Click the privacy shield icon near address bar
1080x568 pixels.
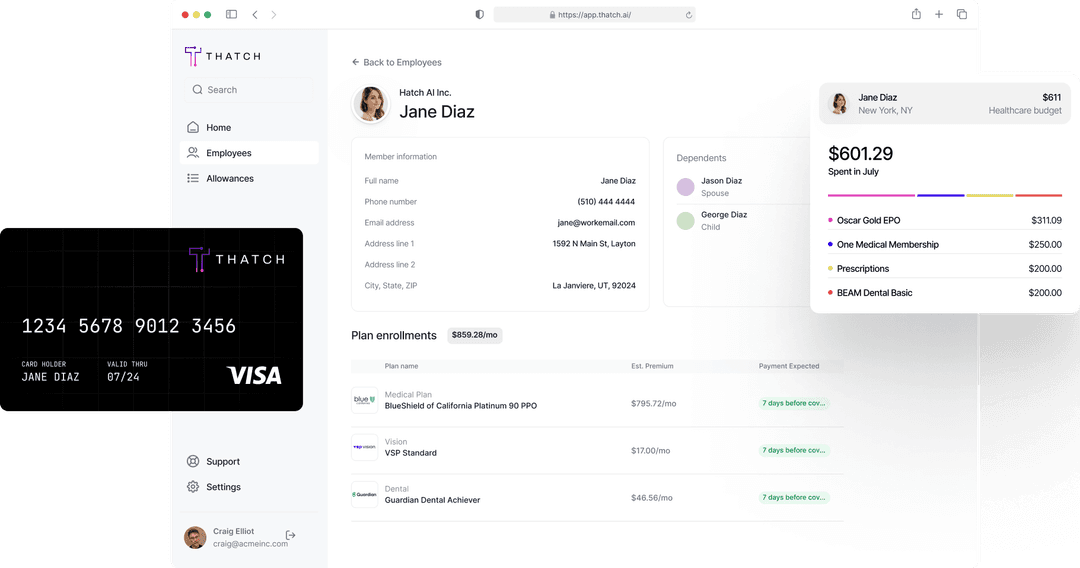[479, 15]
